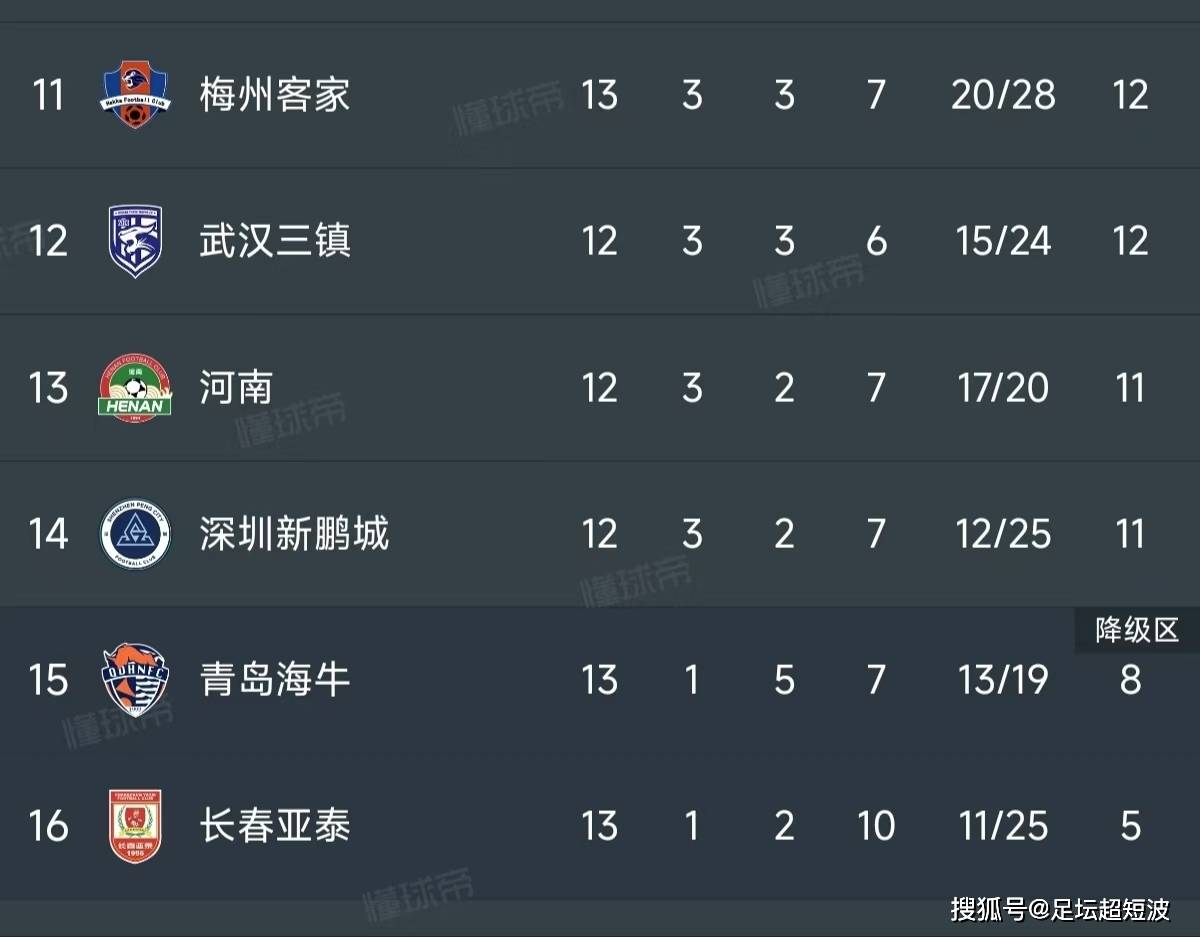The width and height of the screenshot is (1200, 937).
Task: Click the 搜狐号@足坛超短波 source watermark
Action: [1059, 909]
